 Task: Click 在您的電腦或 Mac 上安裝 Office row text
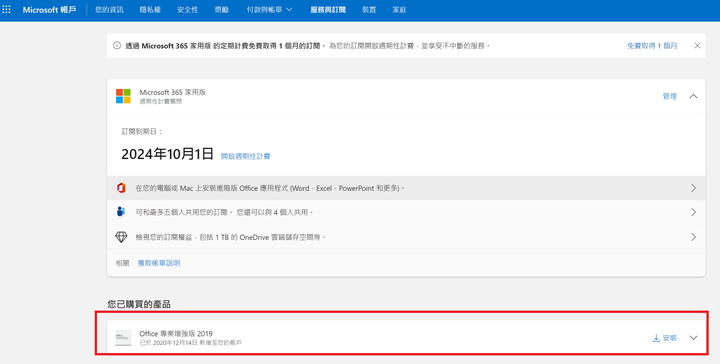click(x=270, y=188)
